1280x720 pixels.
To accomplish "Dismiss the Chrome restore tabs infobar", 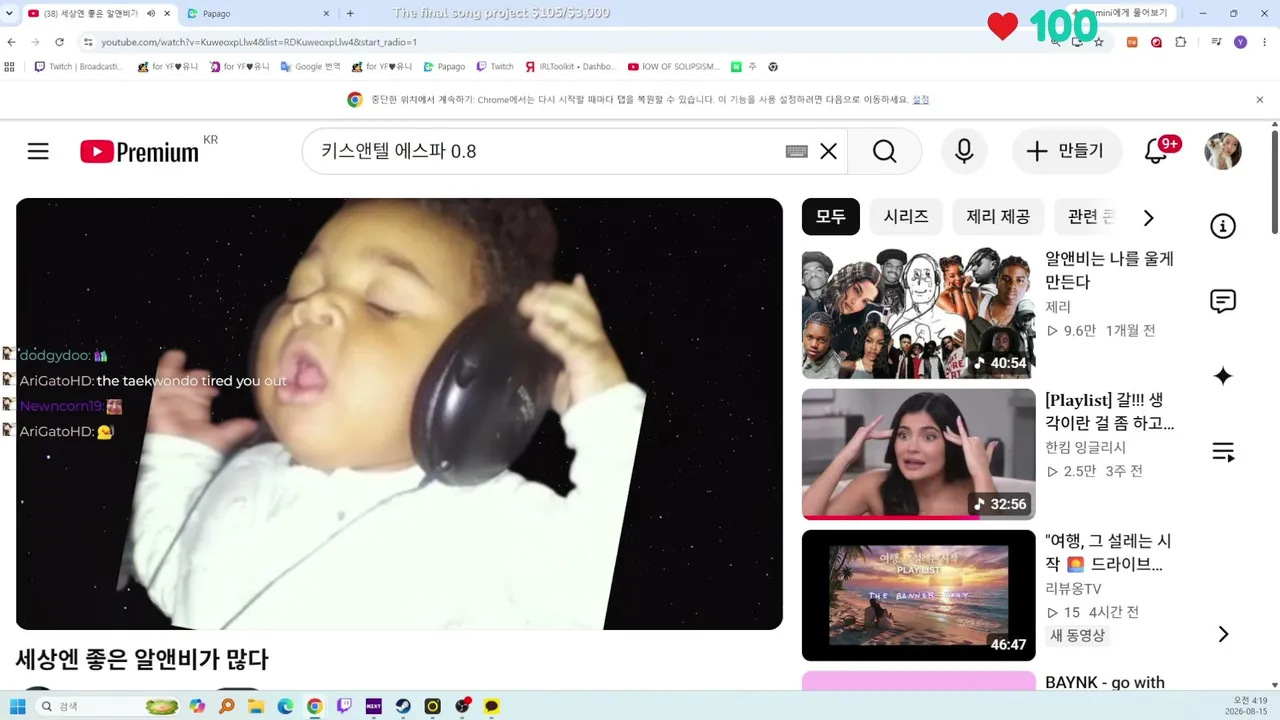I will 1260,100.
